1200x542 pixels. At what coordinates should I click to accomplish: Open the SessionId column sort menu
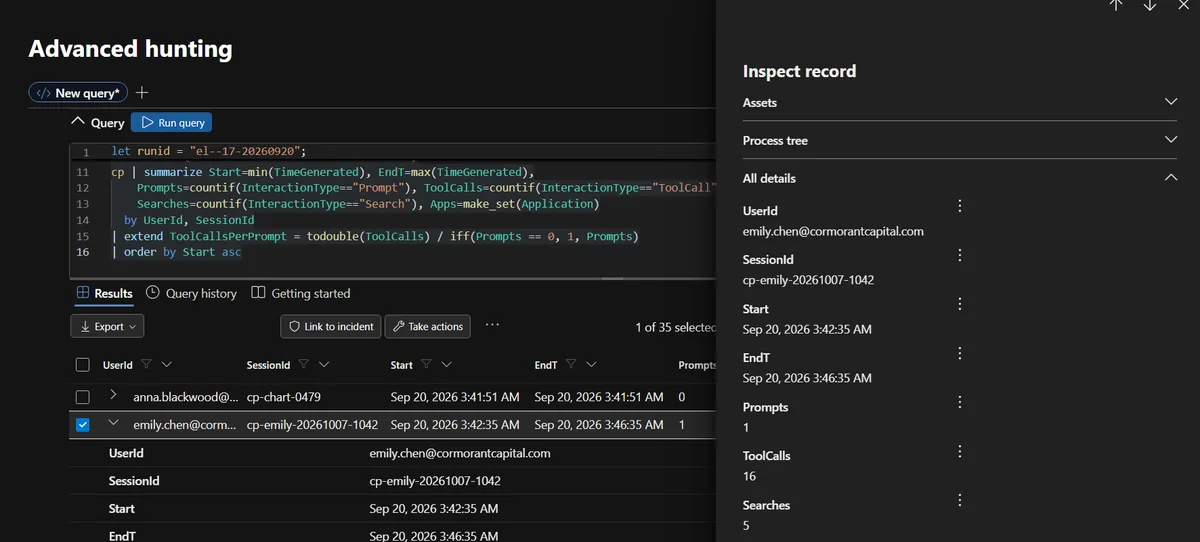click(324, 365)
